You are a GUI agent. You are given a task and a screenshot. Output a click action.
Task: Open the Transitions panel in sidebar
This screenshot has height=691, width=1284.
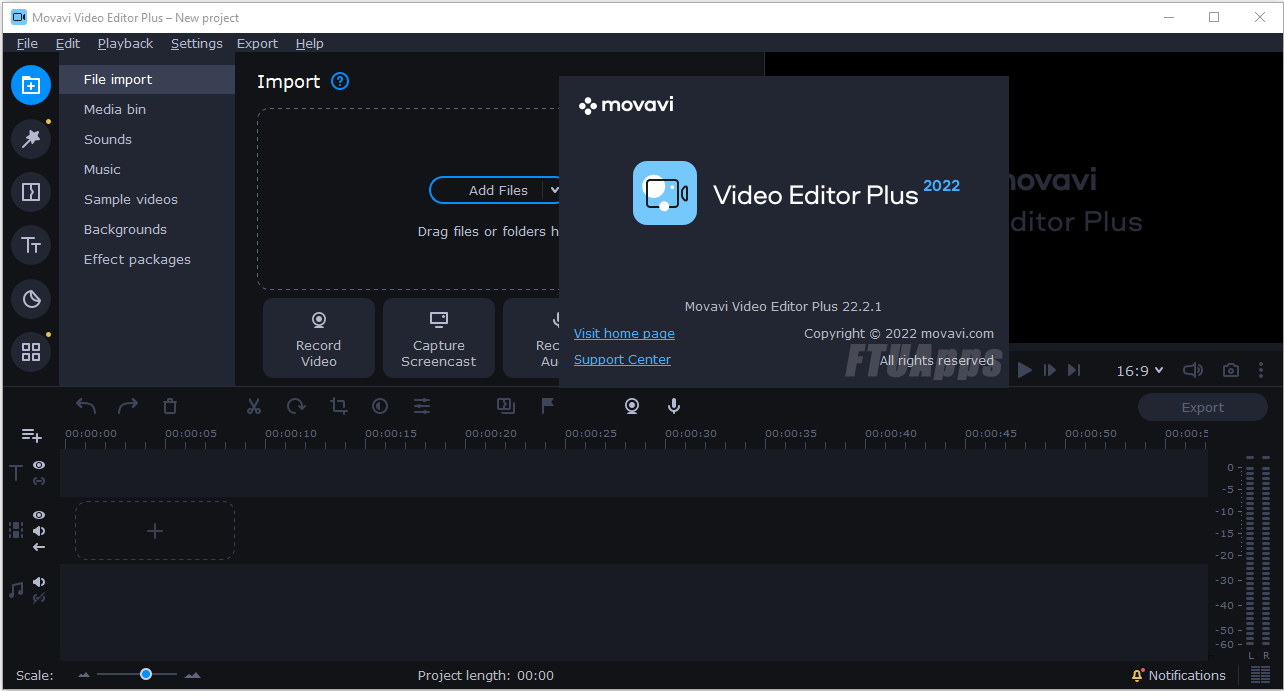pos(31,192)
